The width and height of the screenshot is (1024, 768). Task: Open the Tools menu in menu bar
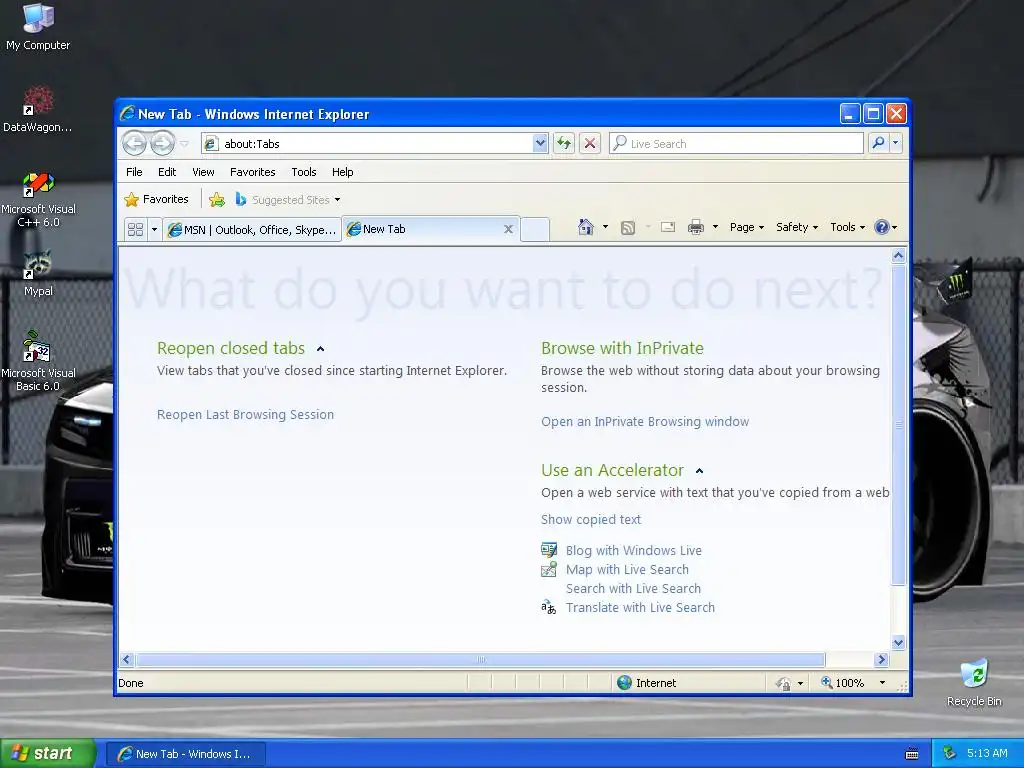coord(304,172)
